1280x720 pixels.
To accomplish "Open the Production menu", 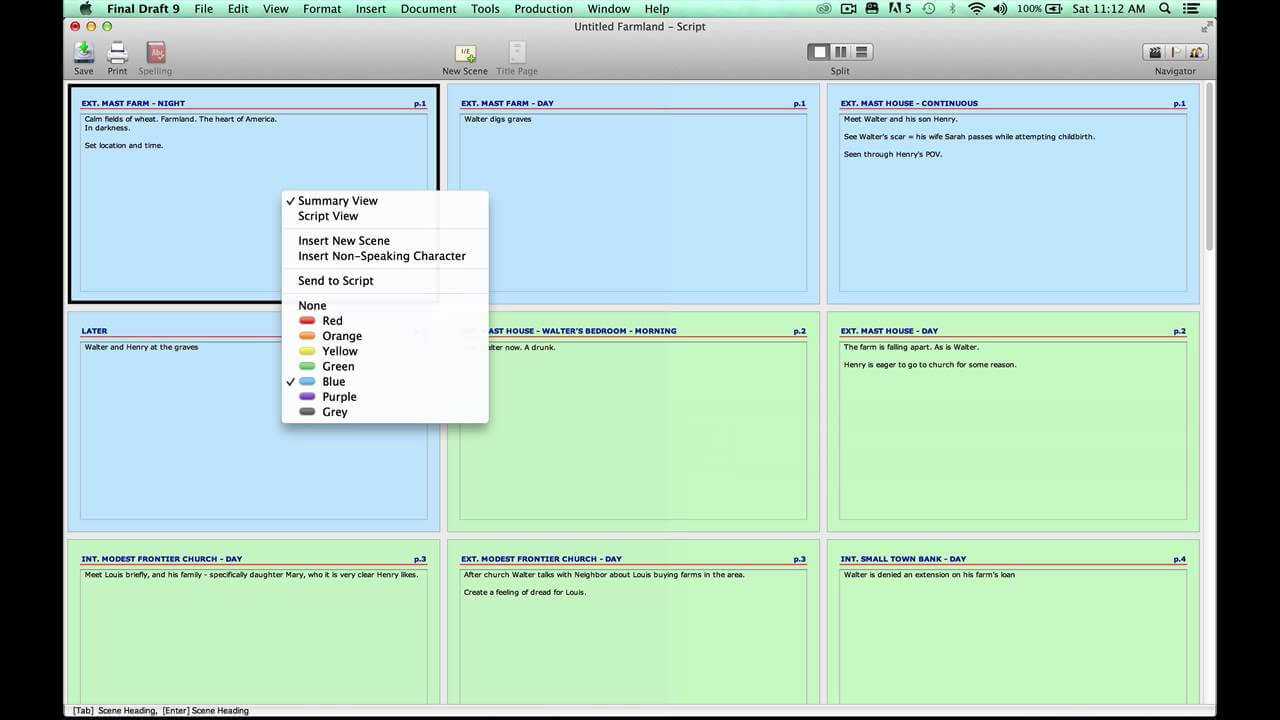I will click(x=544, y=9).
